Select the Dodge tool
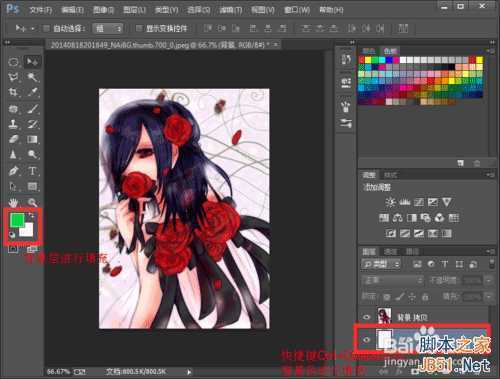 coord(32,154)
